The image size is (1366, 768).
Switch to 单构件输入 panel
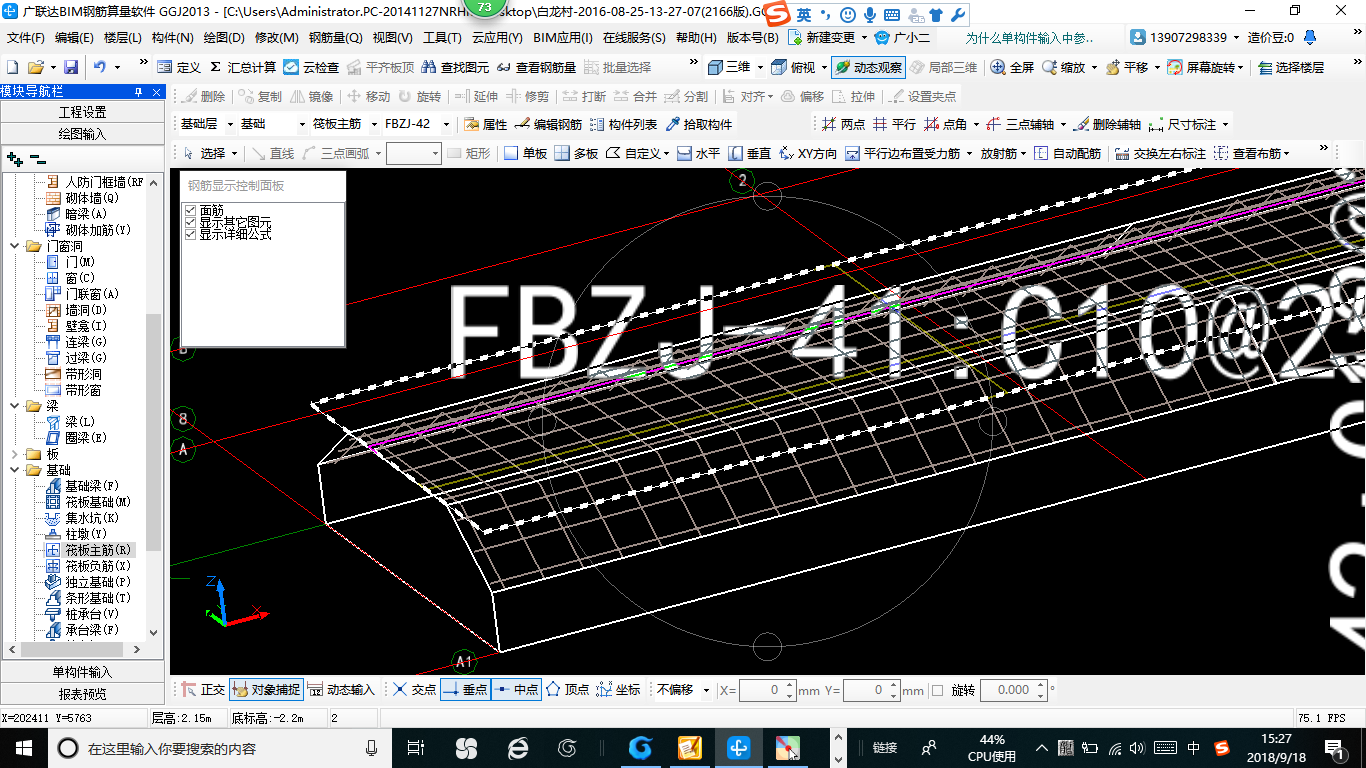[x=82, y=672]
